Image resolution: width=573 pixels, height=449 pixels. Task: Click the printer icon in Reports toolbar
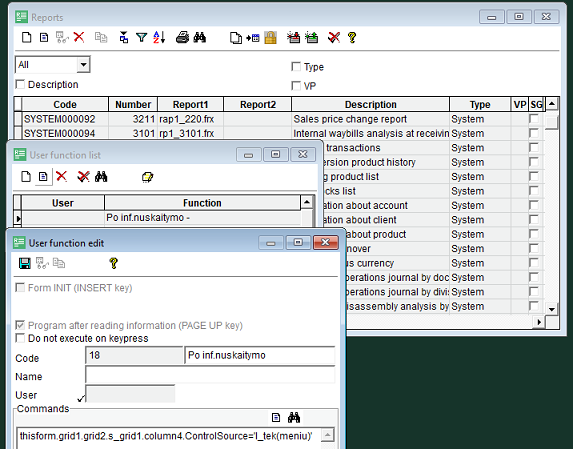click(x=182, y=37)
